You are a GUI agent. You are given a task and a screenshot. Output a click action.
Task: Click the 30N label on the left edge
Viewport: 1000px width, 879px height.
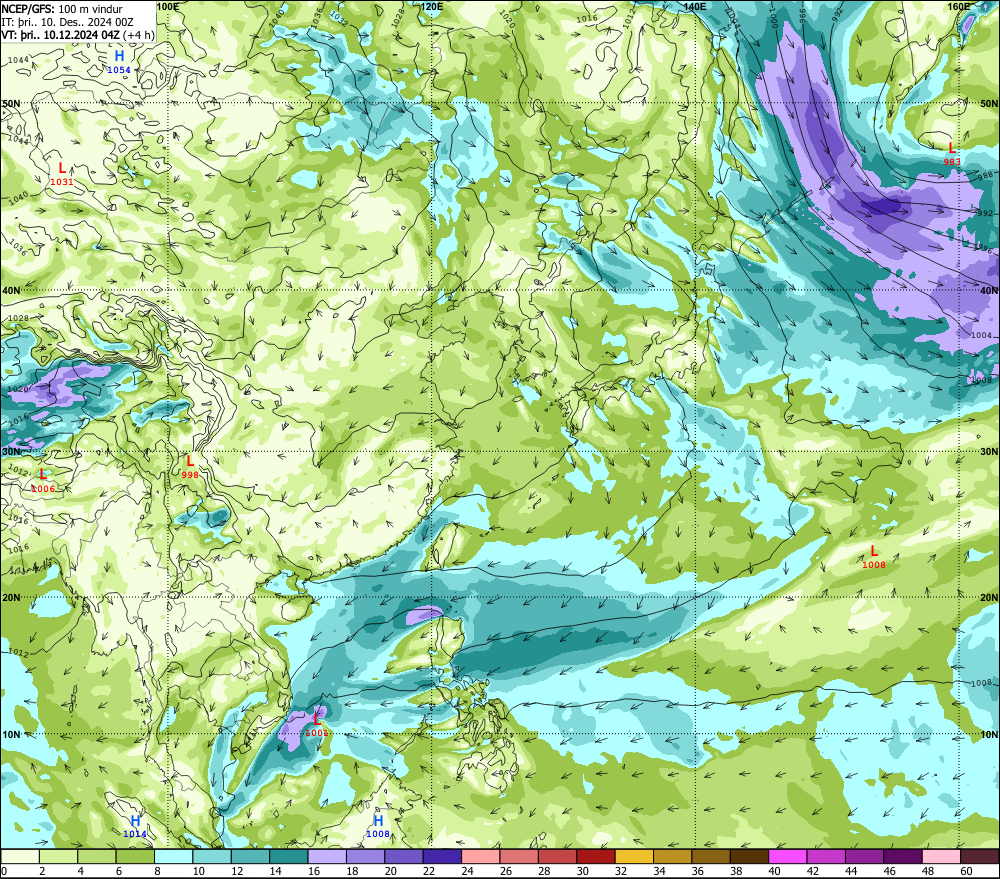(x=11, y=452)
